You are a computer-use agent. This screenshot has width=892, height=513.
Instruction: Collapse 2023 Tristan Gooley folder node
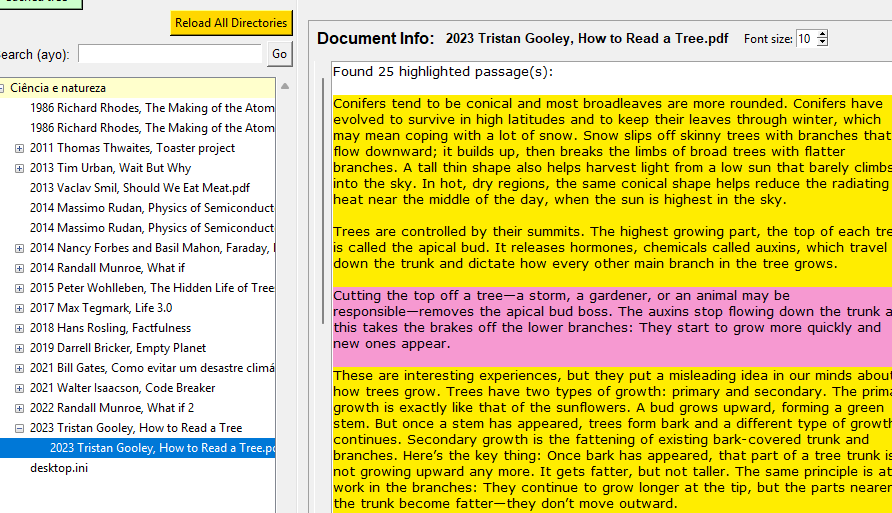tap(19, 428)
